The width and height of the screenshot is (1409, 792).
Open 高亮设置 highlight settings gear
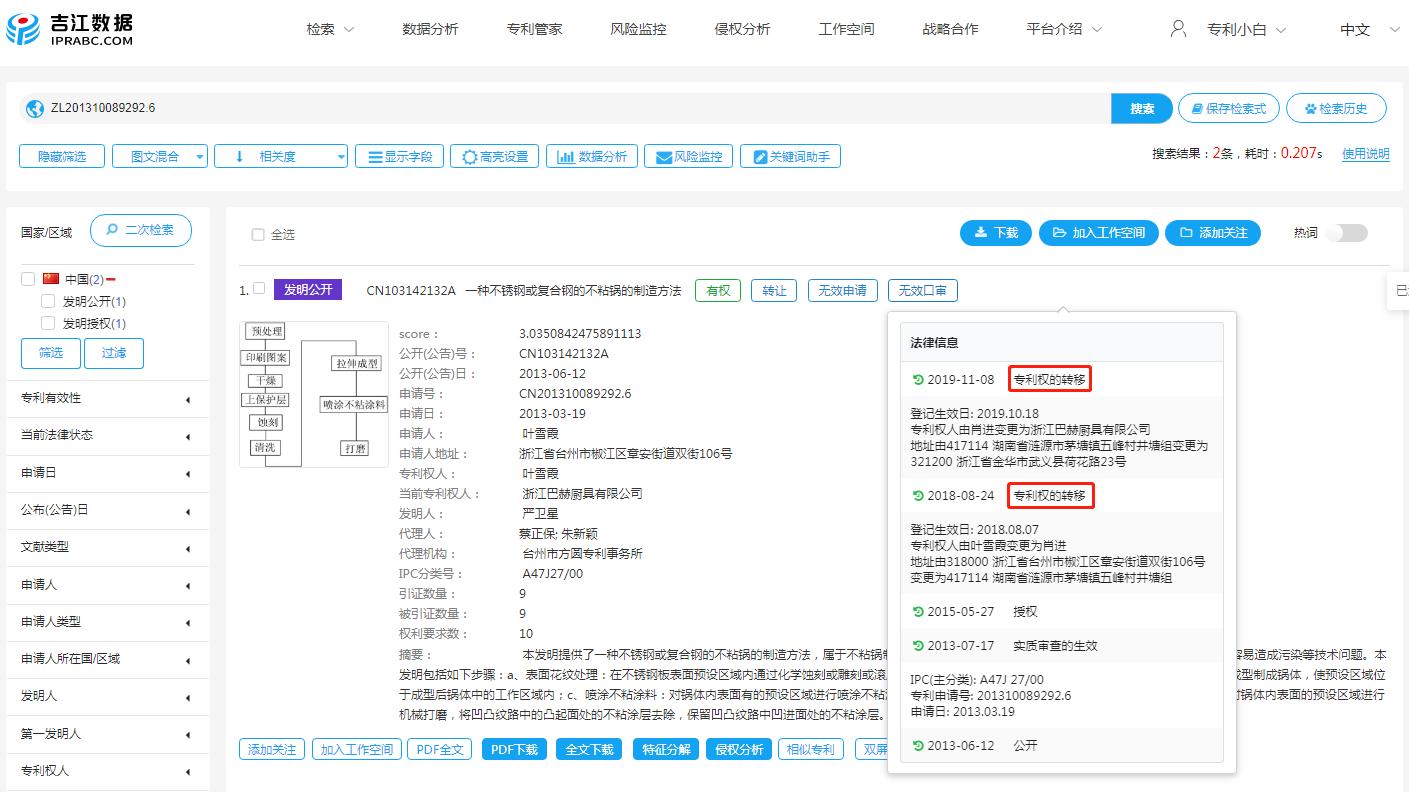tap(494, 155)
